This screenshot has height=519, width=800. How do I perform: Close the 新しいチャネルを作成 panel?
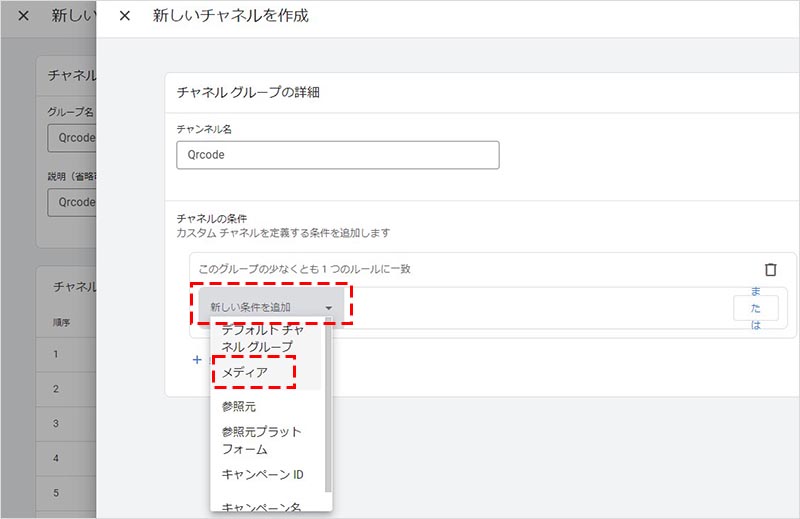pyautogui.click(x=124, y=17)
